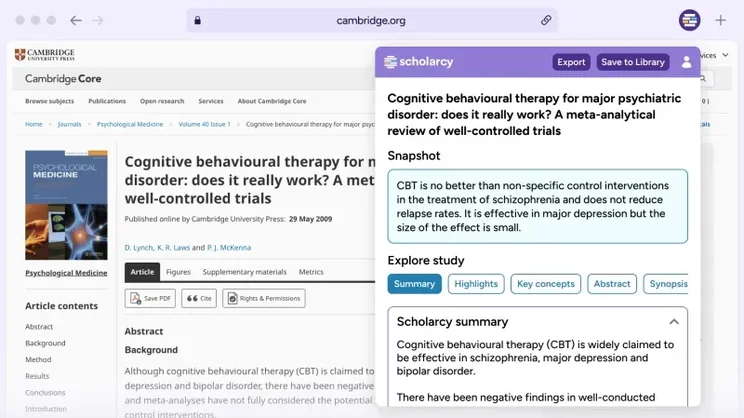This screenshot has height=418, width=744.
Task: Open author P. J. McKenna link
Action: 229,248
